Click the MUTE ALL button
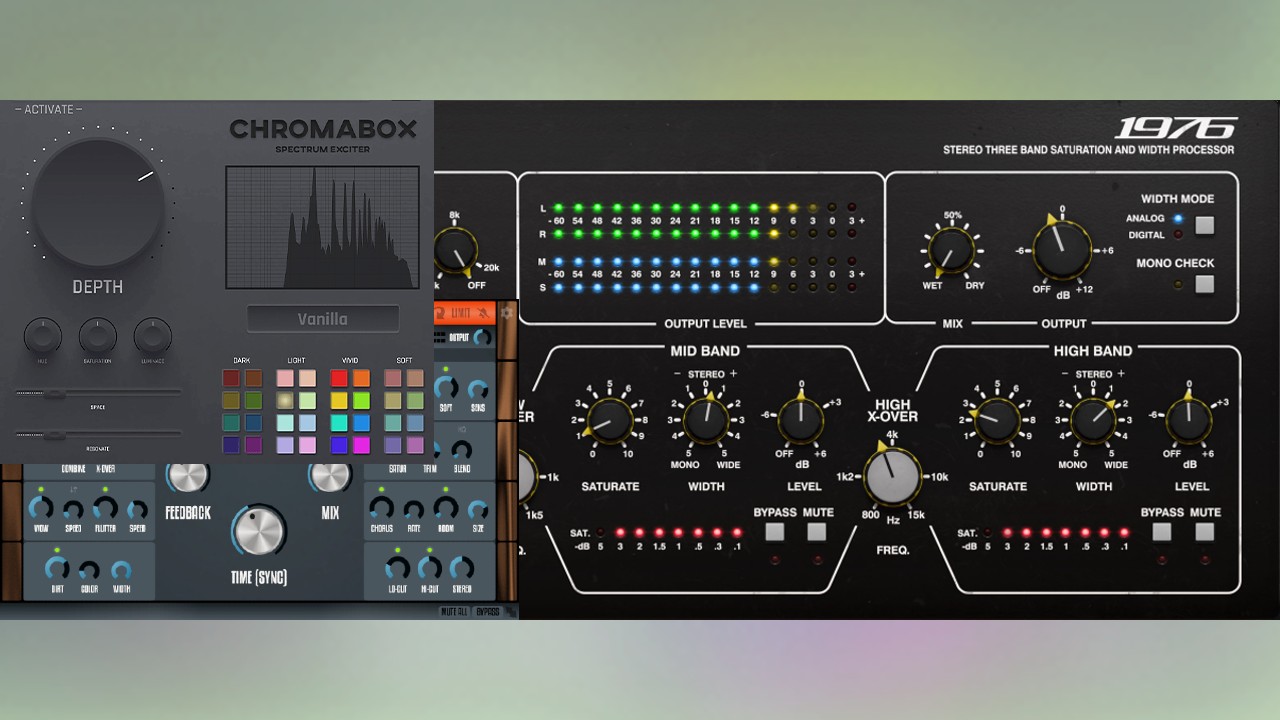This screenshot has width=1280, height=720. [x=454, y=611]
